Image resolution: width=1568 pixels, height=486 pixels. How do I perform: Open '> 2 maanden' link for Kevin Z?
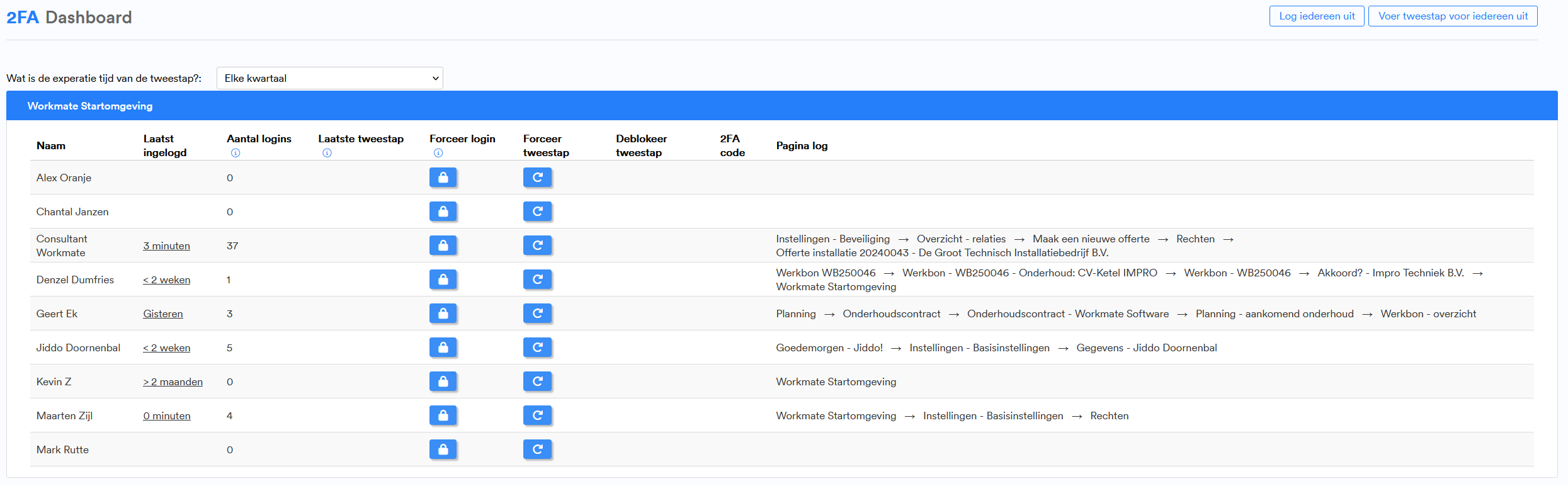173,381
